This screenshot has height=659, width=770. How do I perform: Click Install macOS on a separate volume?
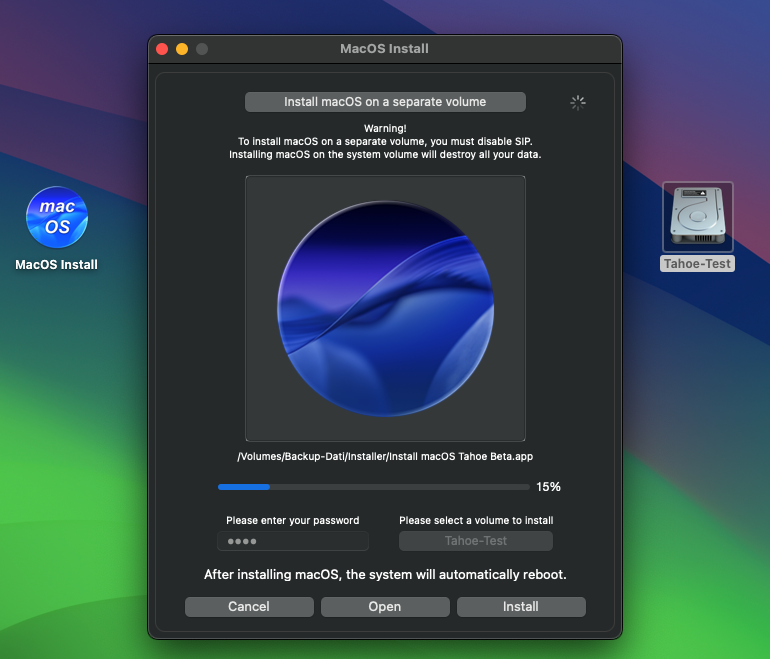click(385, 102)
